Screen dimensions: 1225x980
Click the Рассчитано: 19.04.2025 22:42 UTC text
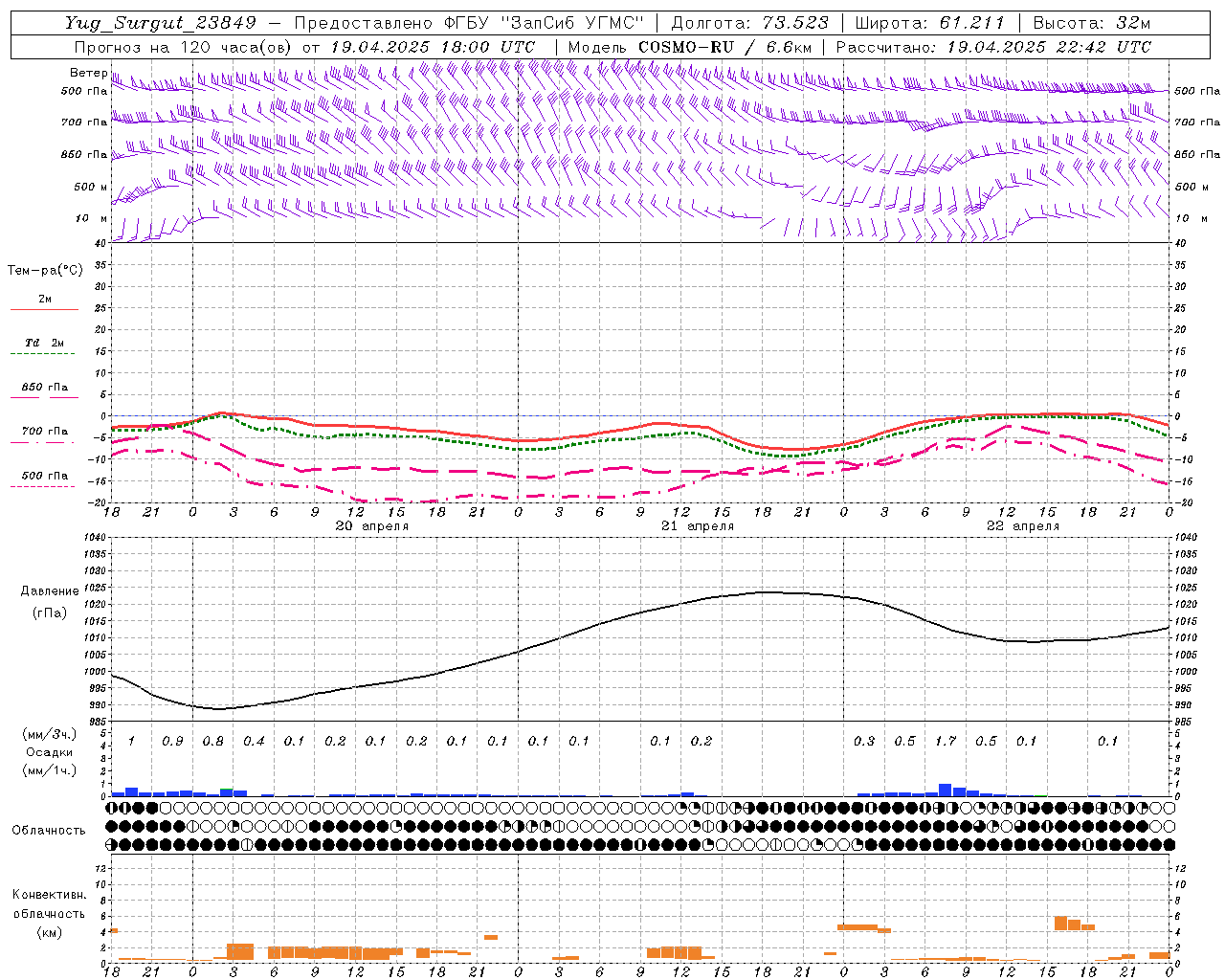click(993, 47)
